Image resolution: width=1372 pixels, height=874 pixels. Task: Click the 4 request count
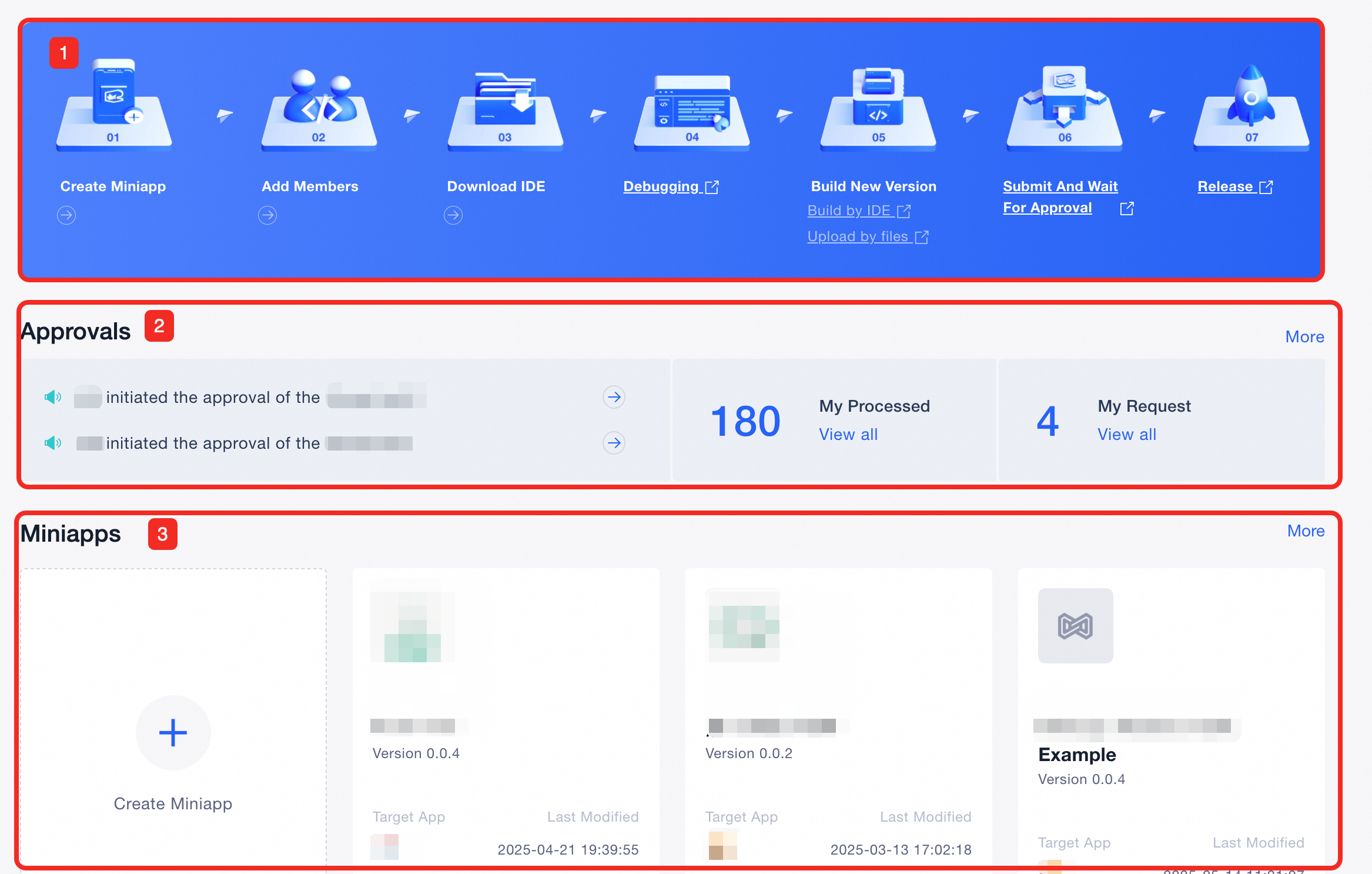pyautogui.click(x=1048, y=421)
